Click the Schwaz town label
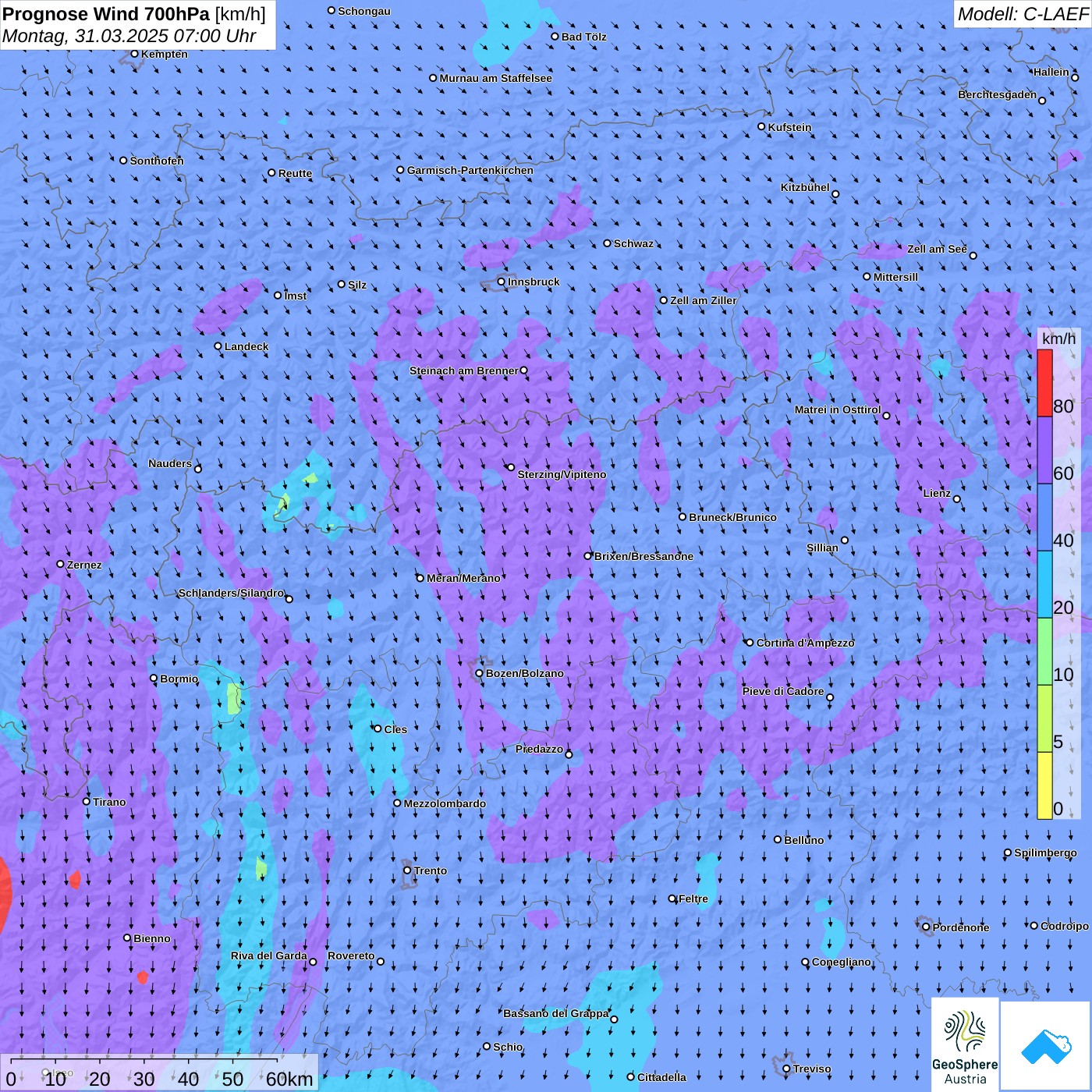 pos(633,243)
